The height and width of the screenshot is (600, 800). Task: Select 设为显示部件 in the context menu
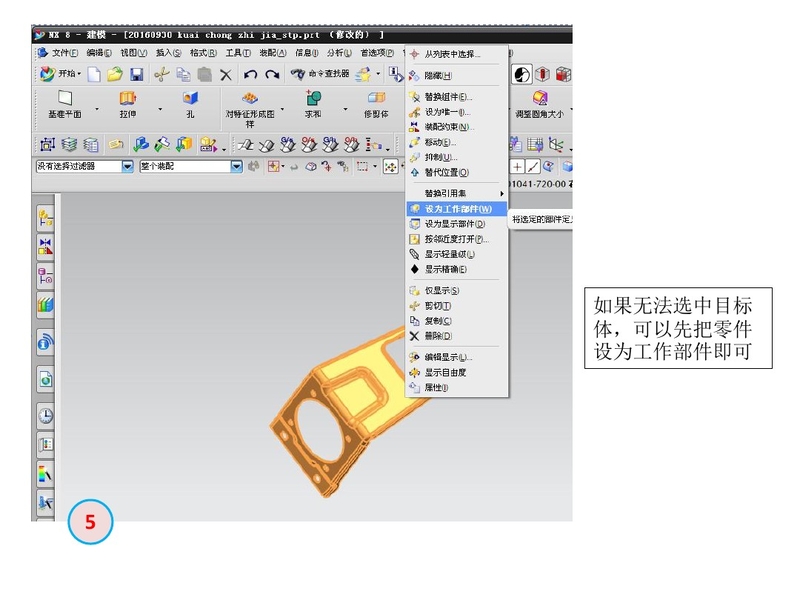click(x=455, y=224)
